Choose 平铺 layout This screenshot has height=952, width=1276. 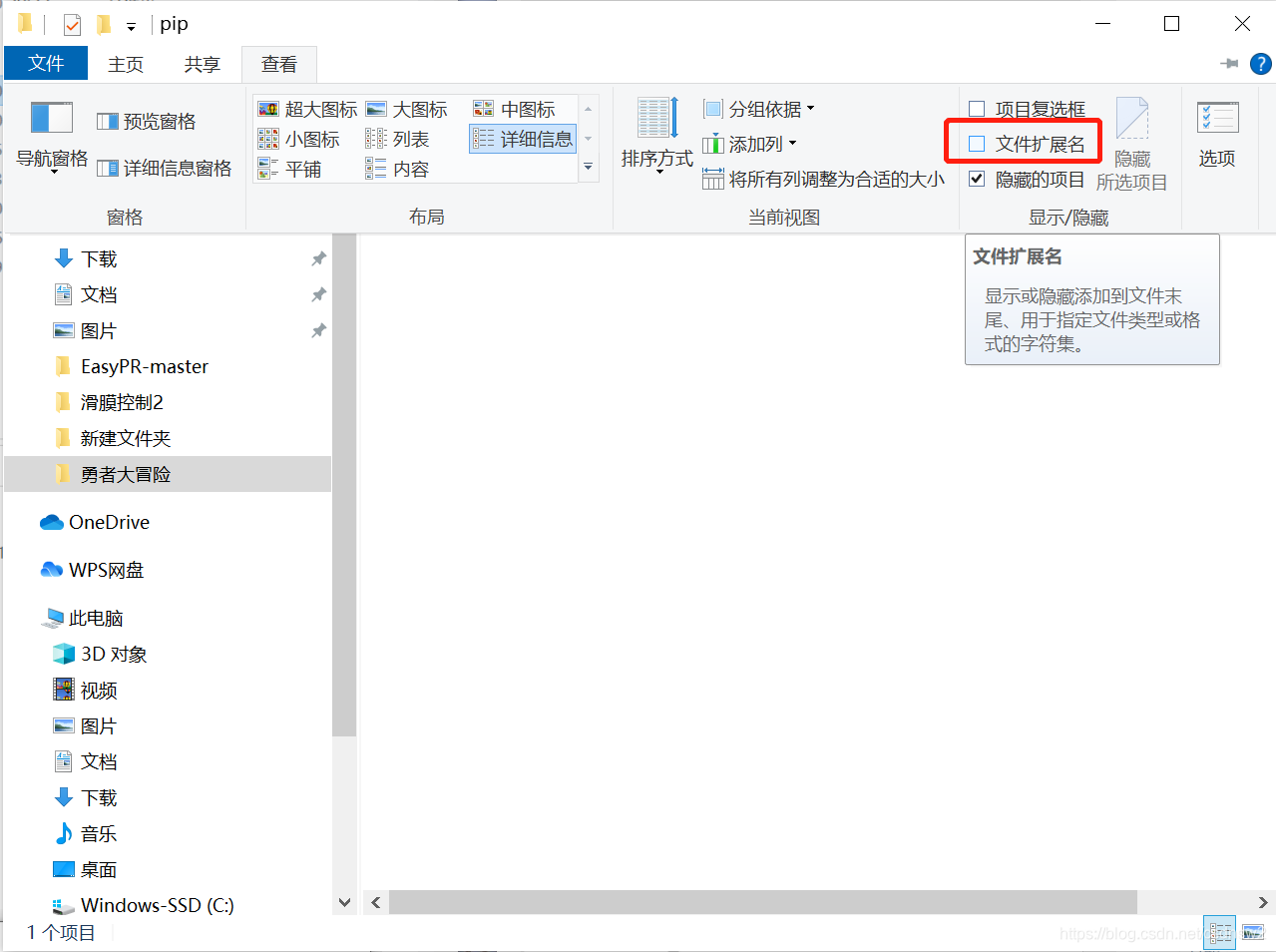[289, 169]
